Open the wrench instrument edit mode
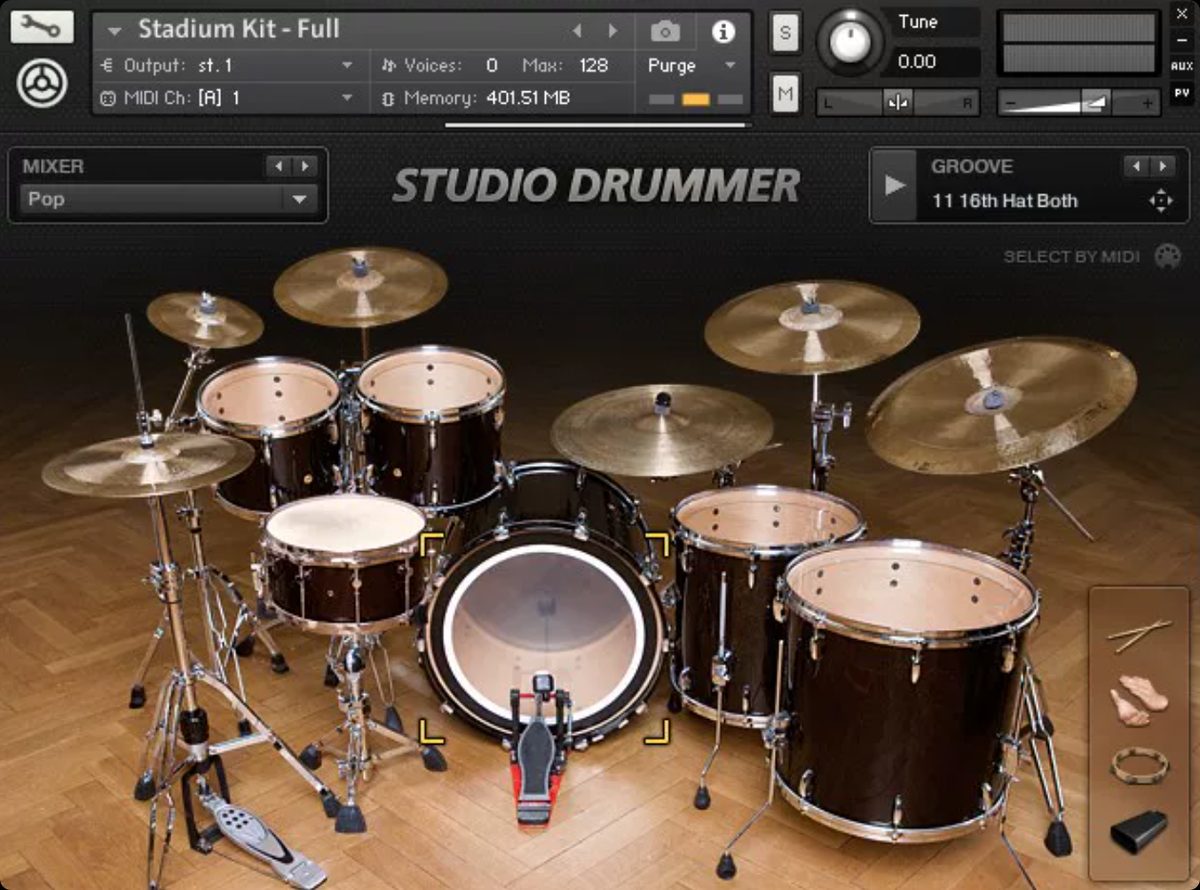Screen dimensions: 1200x890 [42, 27]
